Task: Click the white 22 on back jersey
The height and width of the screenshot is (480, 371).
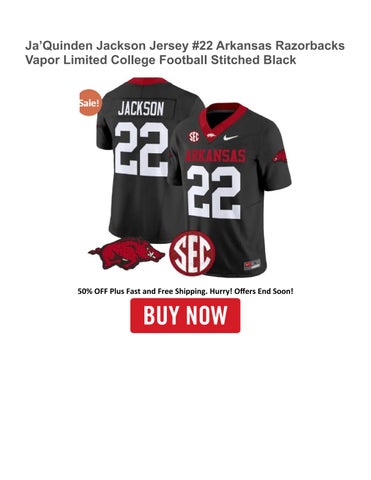Action: [141, 149]
